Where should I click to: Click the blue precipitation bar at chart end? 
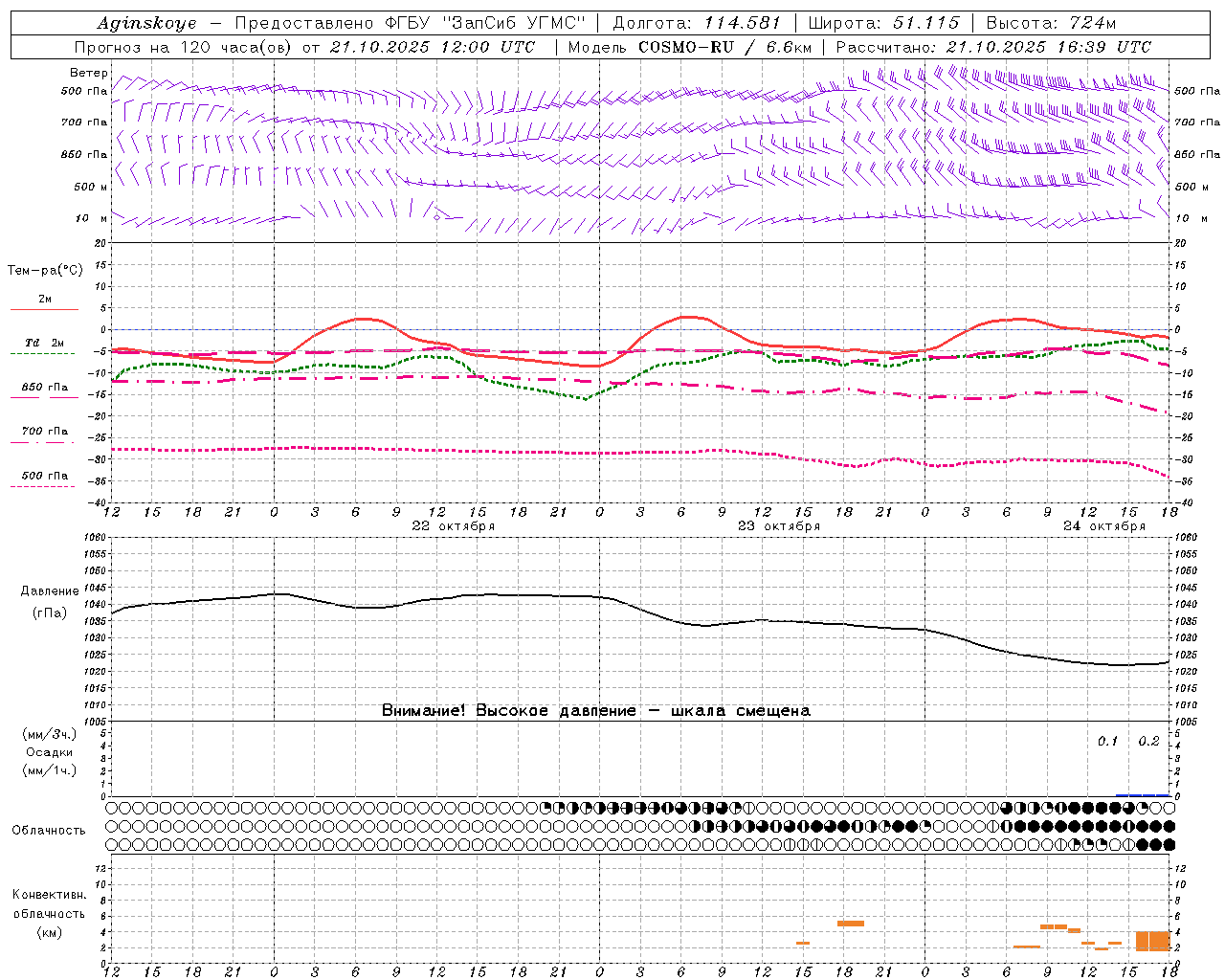click(1143, 795)
